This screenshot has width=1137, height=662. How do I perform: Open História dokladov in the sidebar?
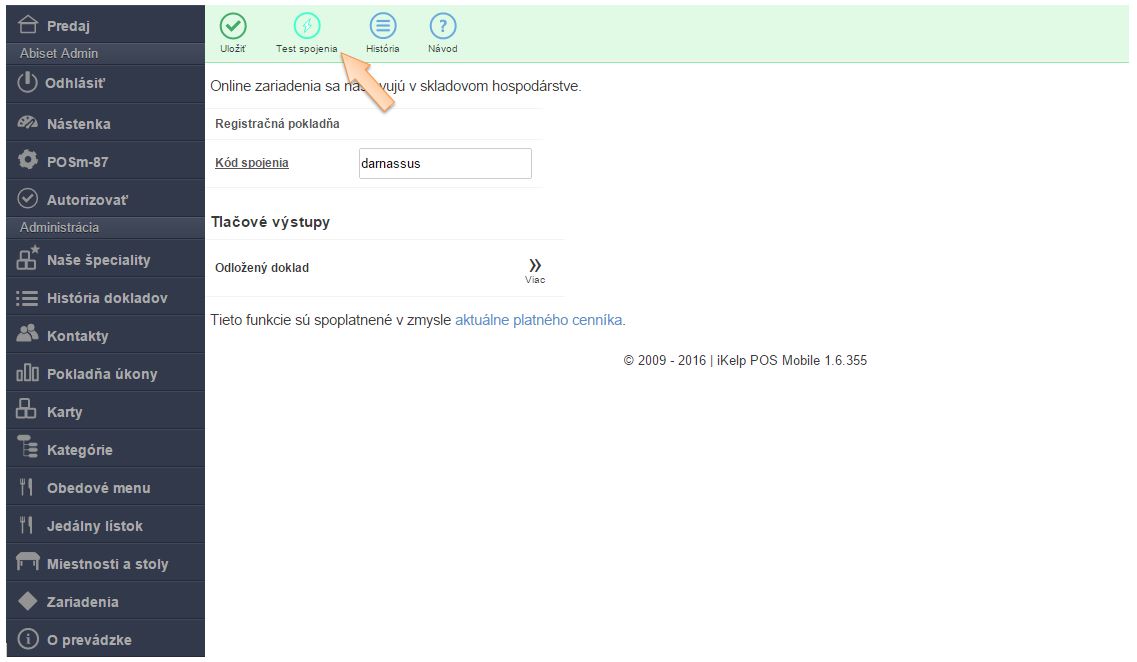(x=106, y=298)
